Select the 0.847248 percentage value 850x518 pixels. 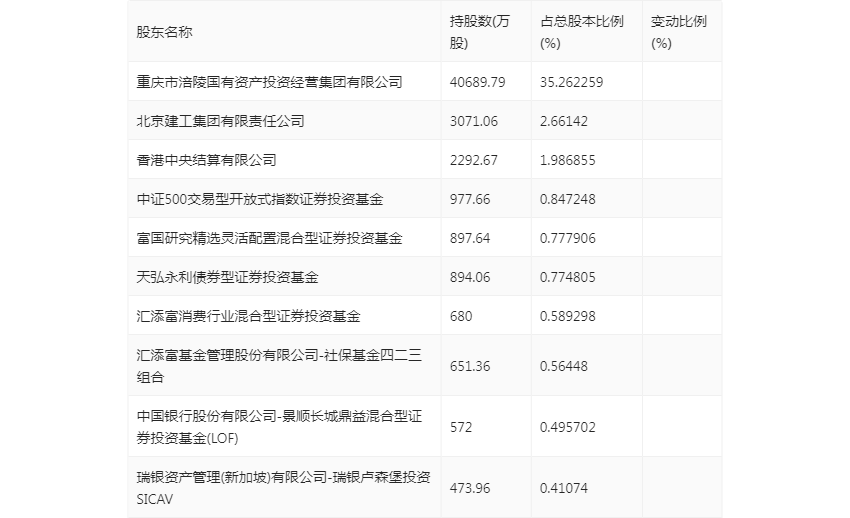568,199
